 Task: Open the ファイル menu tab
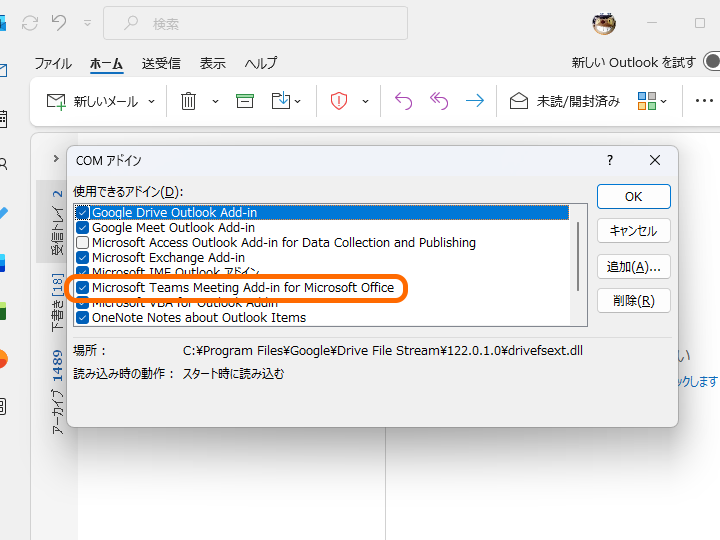(x=53, y=63)
